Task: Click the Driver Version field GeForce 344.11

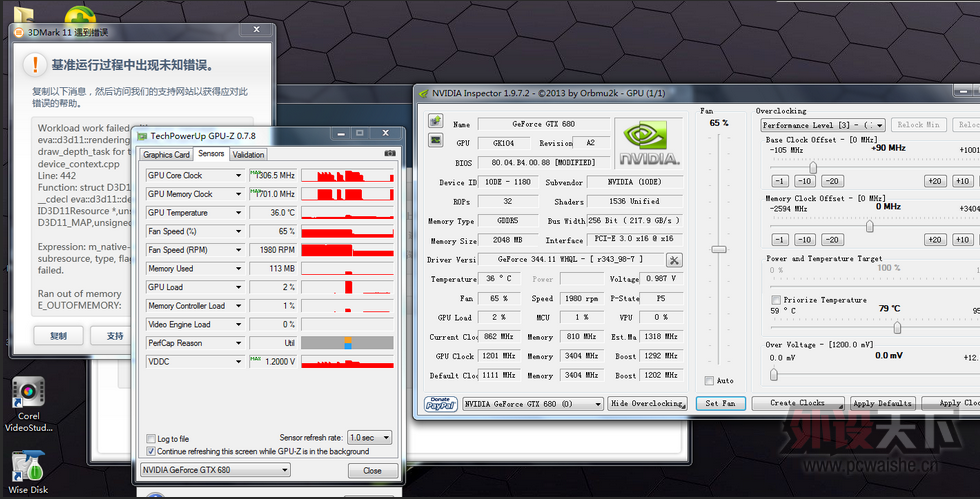Action: 569,260
